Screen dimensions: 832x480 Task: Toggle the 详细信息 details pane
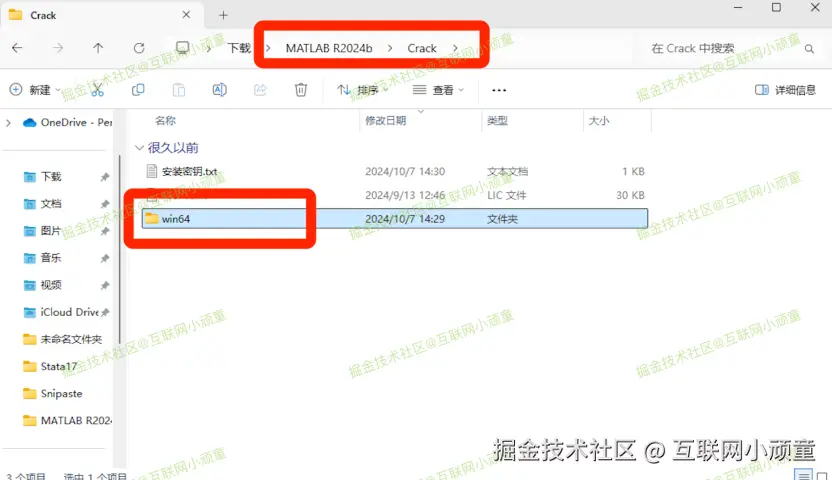[785, 90]
